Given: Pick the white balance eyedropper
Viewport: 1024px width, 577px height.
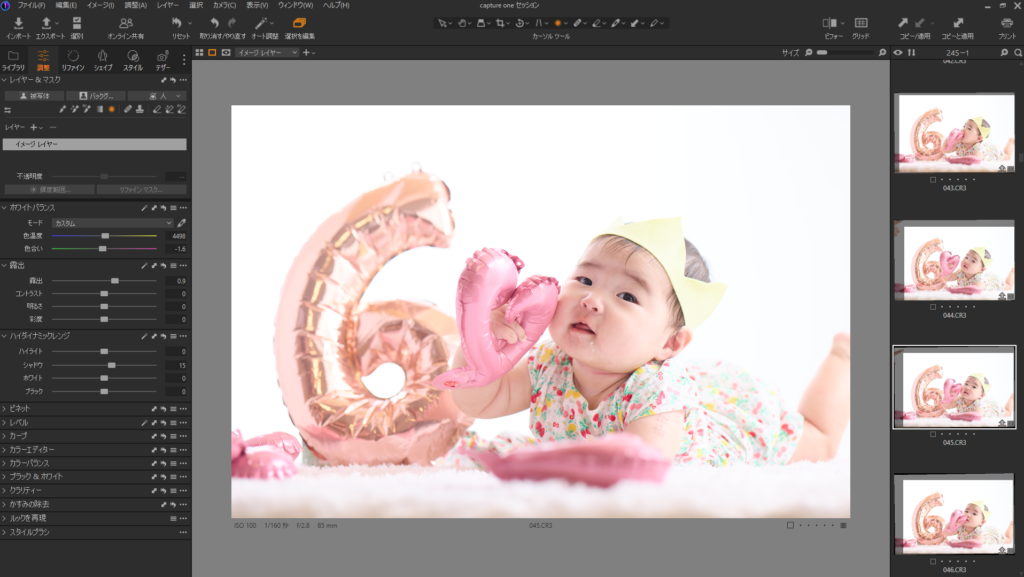Looking at the screenshot, I should [182, 223].
